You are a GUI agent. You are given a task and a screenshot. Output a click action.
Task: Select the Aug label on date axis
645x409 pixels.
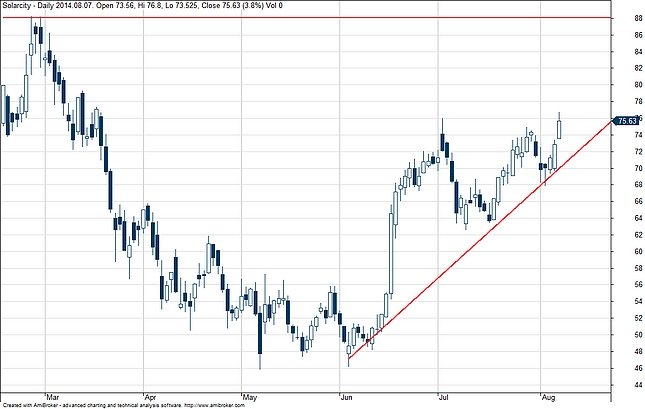pos(548,397)
